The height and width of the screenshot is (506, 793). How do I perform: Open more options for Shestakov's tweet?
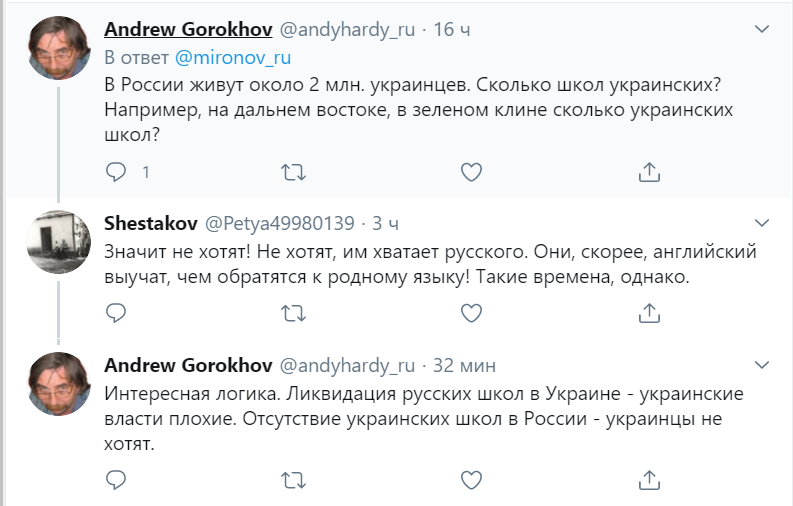[x=762, y=221]
